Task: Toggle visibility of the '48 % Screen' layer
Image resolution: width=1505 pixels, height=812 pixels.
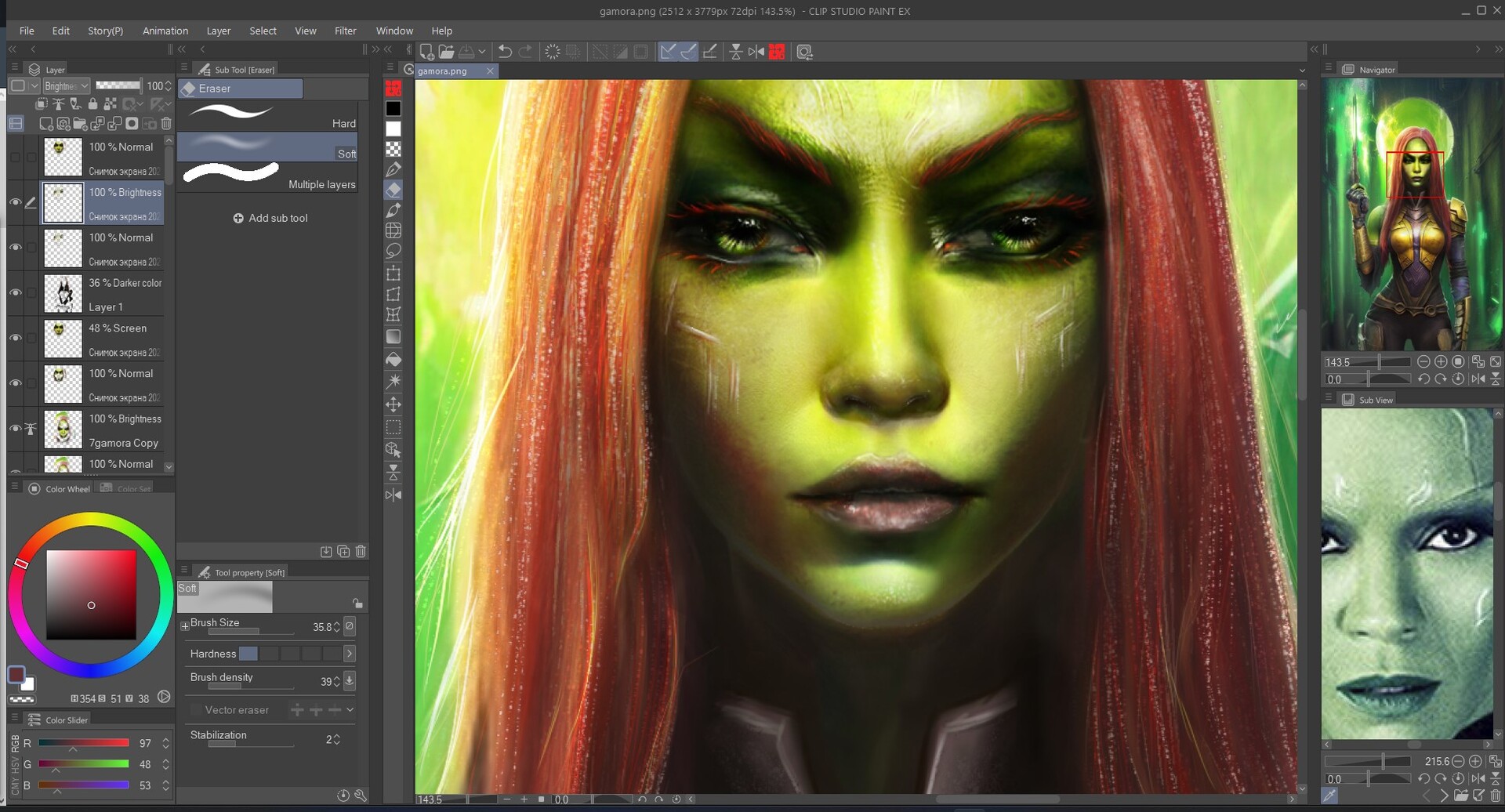Action: (16, 338)
